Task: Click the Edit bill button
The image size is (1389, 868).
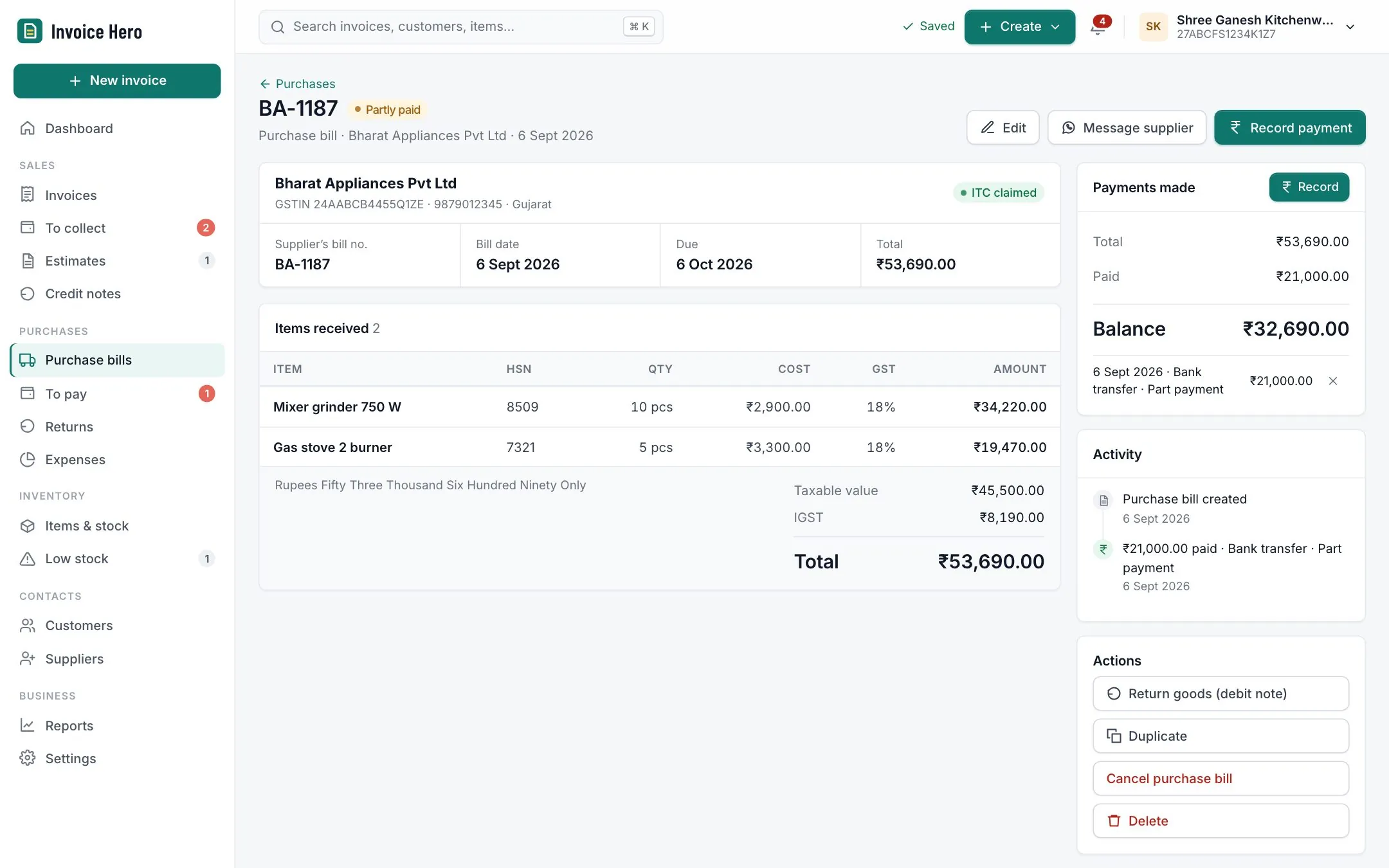Action: coord(1003,127)
